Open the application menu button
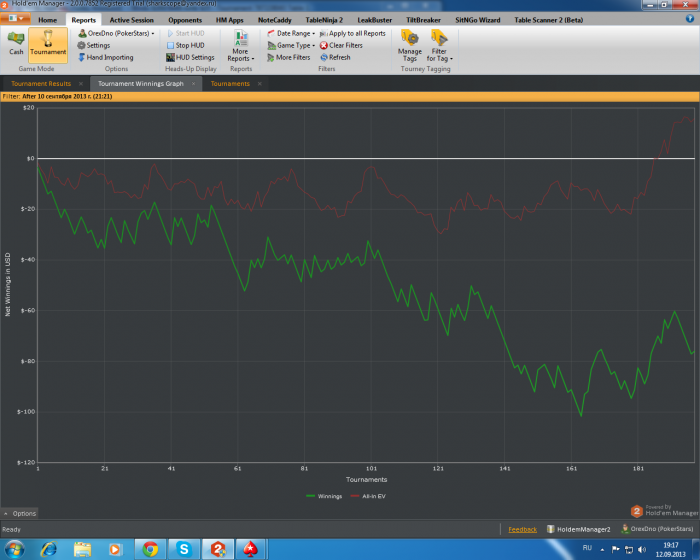This screenshot has height=560, width=700. [15, 18]
